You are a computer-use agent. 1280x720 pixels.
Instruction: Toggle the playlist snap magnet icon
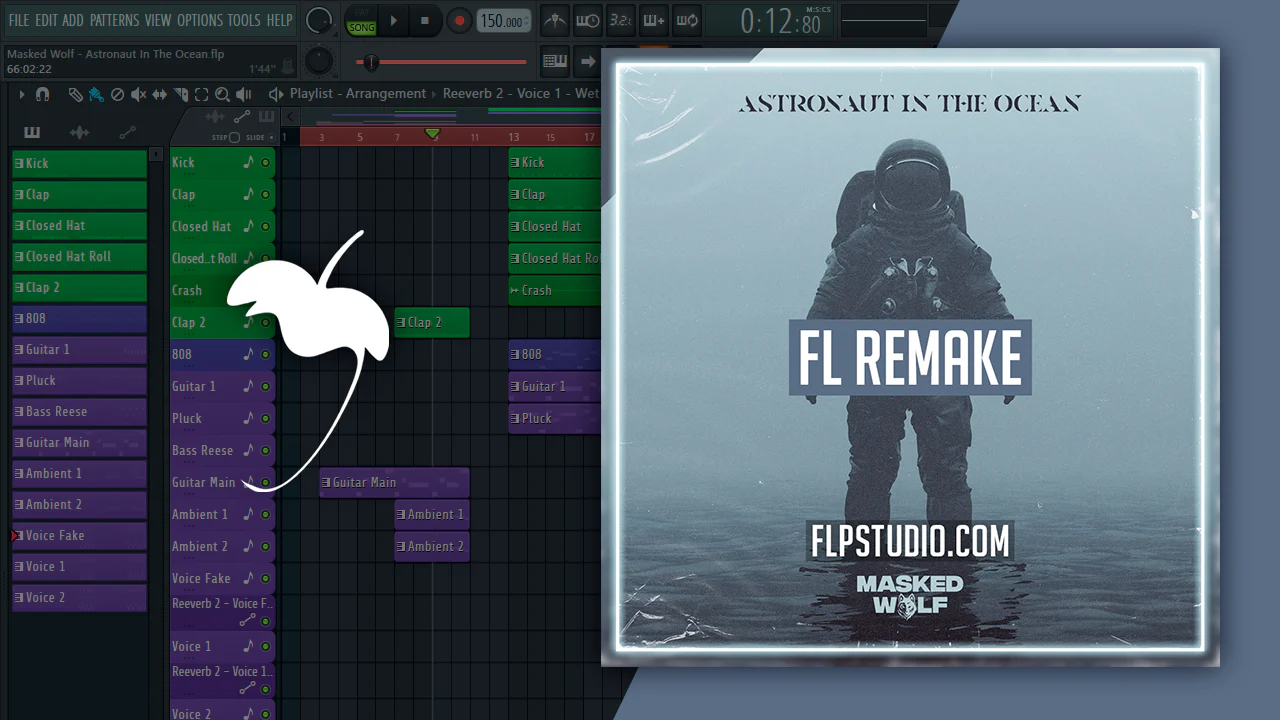click(42, 94)
